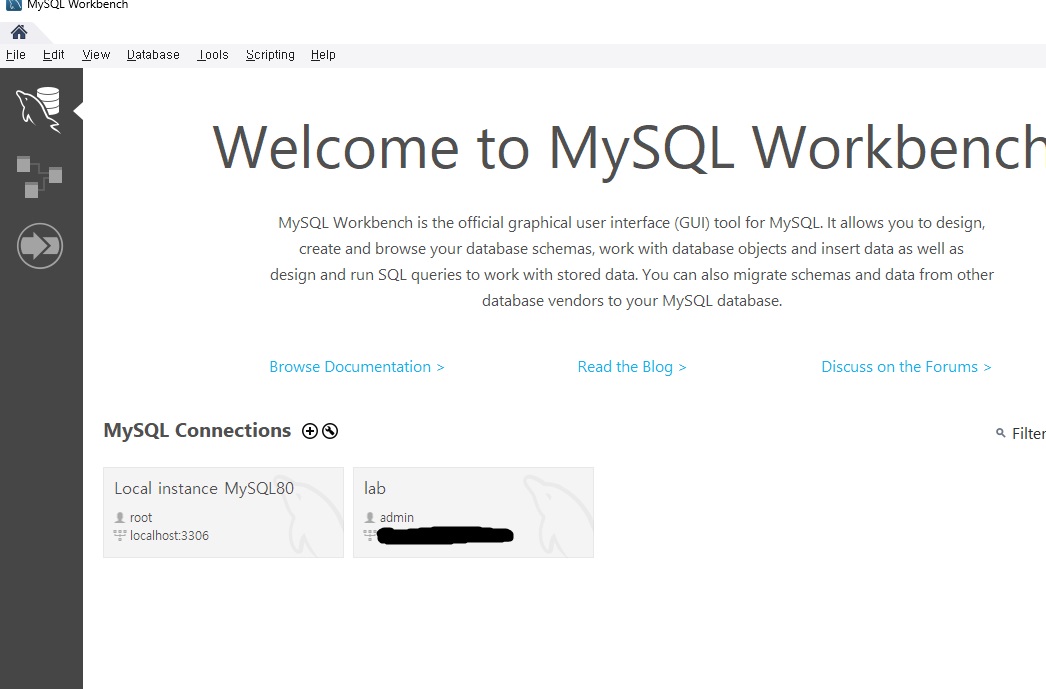Click Discuss on the Forums link
Image resolution: width=1046 pixels, height=689 pixels.
pyautogui.click(x=905, y=367)
